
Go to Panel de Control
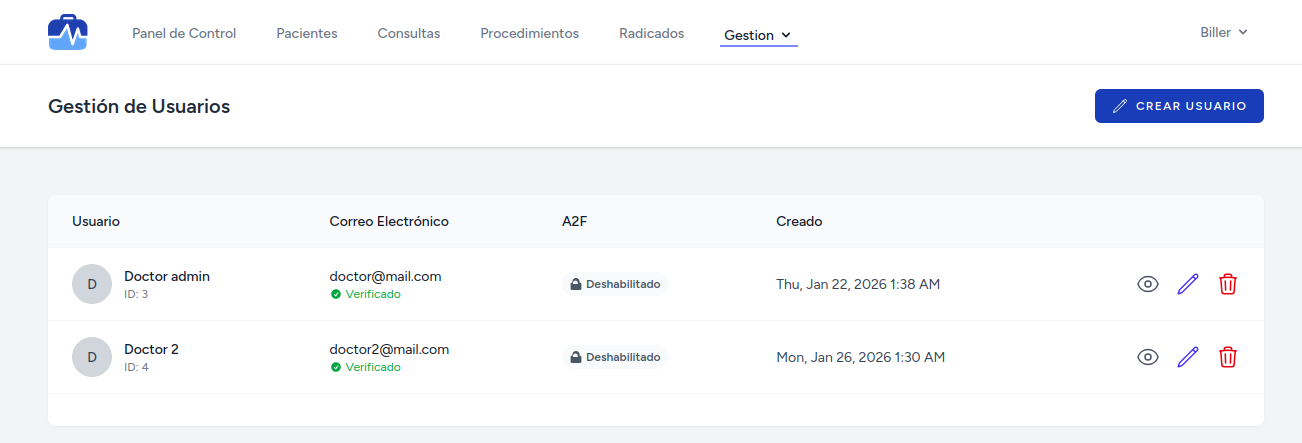pyautogui.click(x=184, y=33)
